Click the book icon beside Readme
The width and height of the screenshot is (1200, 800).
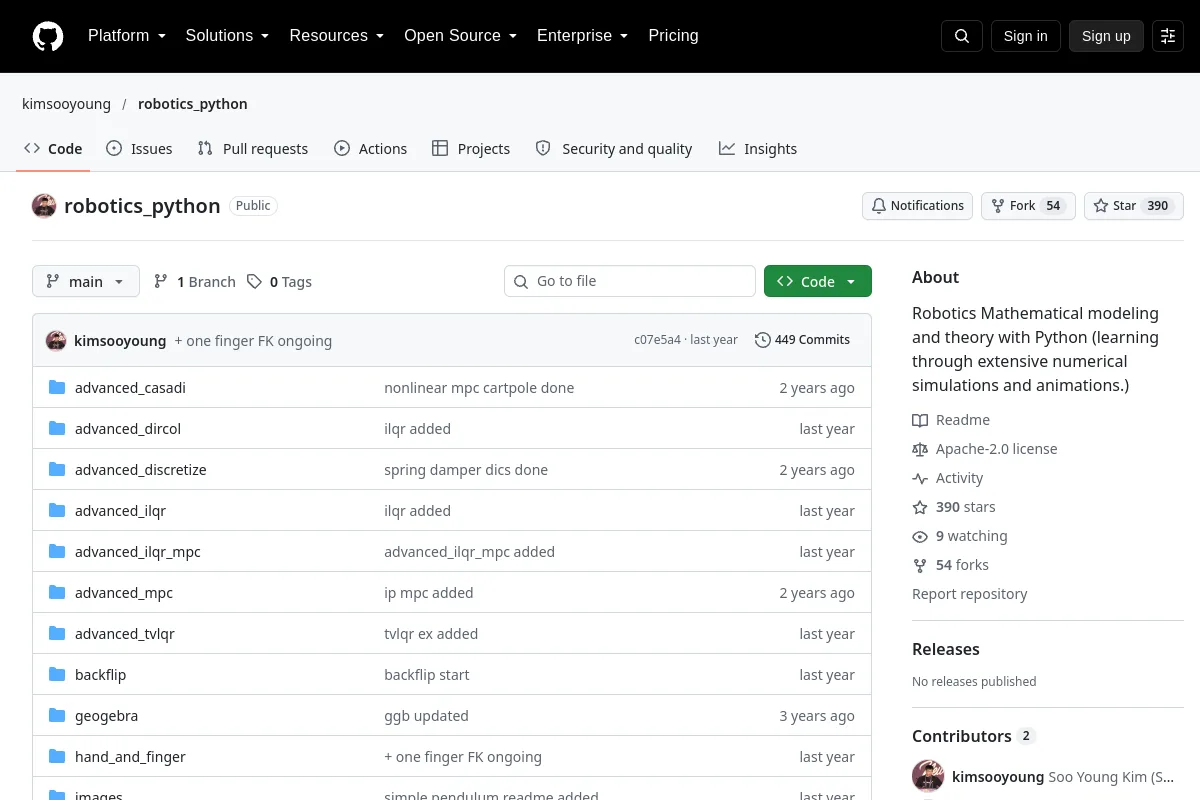[x=920, y=420]
